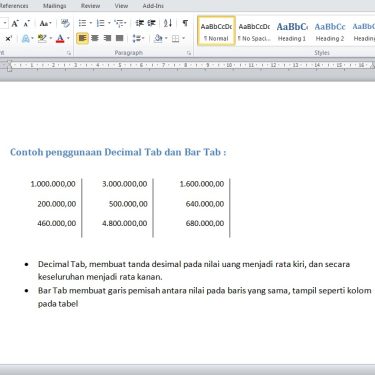The height and width of the screenshot is (375, 375).
Task: Click the left indent marker on ruler
Action: coord(9,66)
